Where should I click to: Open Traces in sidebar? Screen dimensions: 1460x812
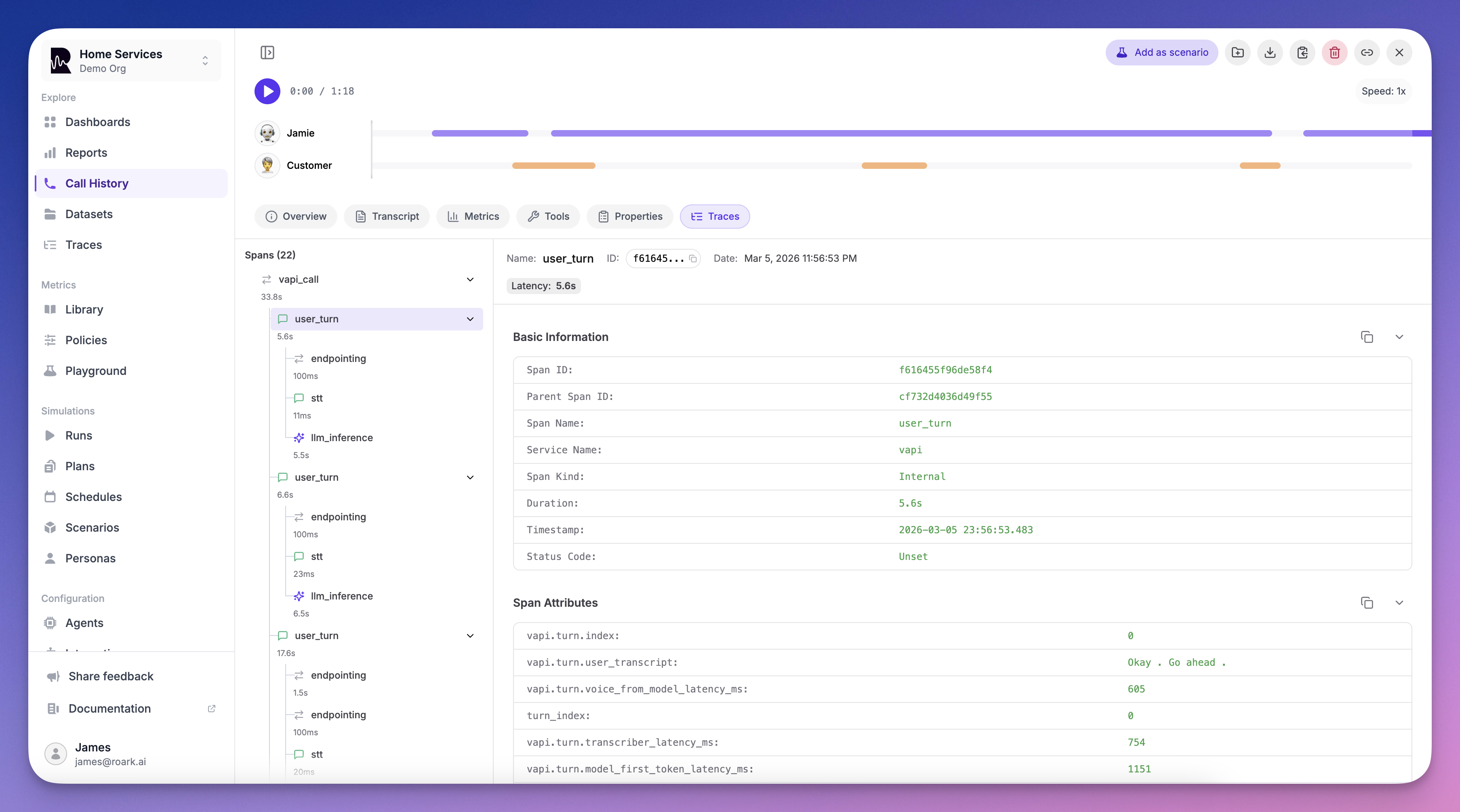pos(131,245)
